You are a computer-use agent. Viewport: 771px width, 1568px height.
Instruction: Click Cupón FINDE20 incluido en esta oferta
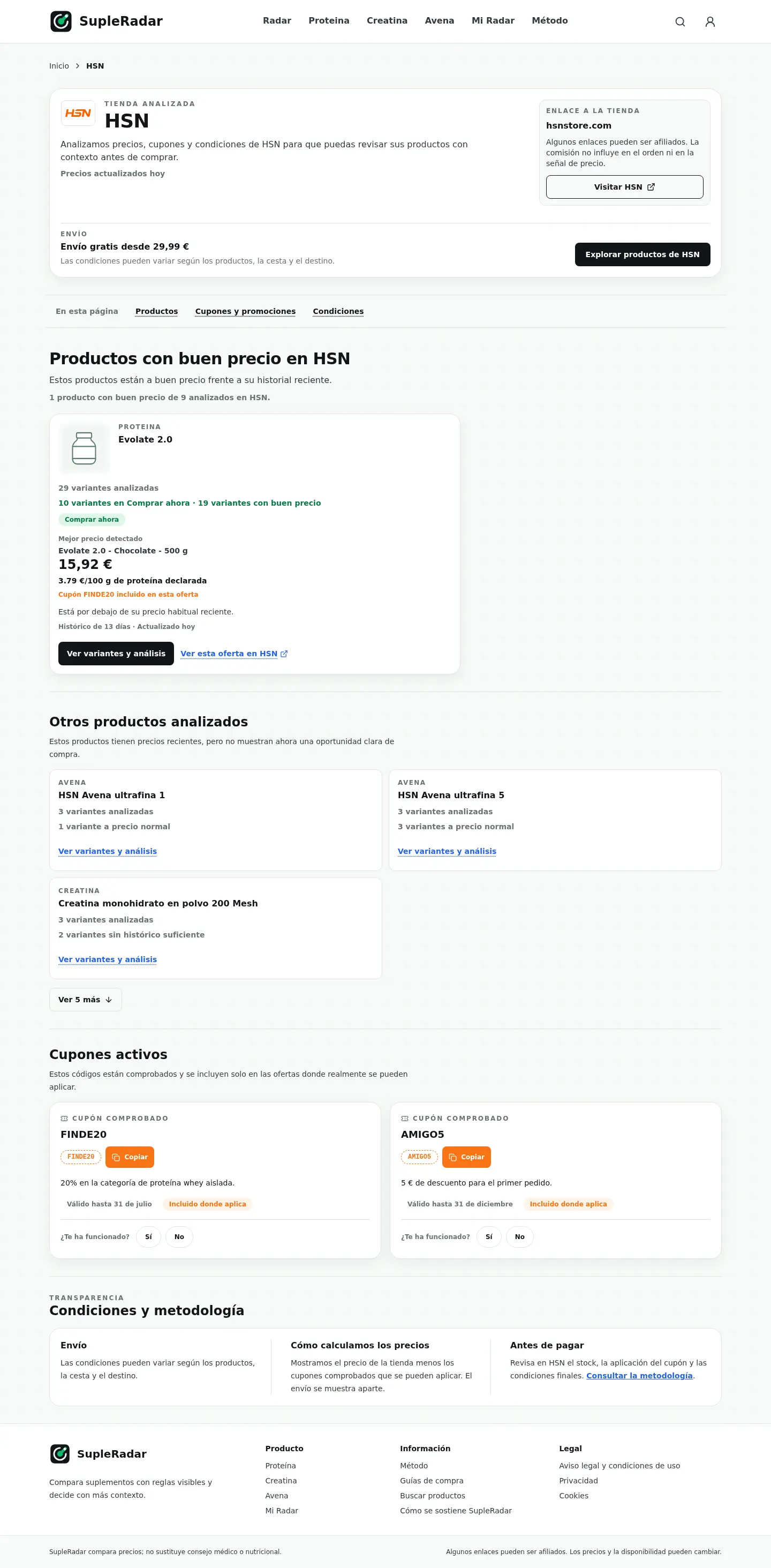tap(128, 595)
